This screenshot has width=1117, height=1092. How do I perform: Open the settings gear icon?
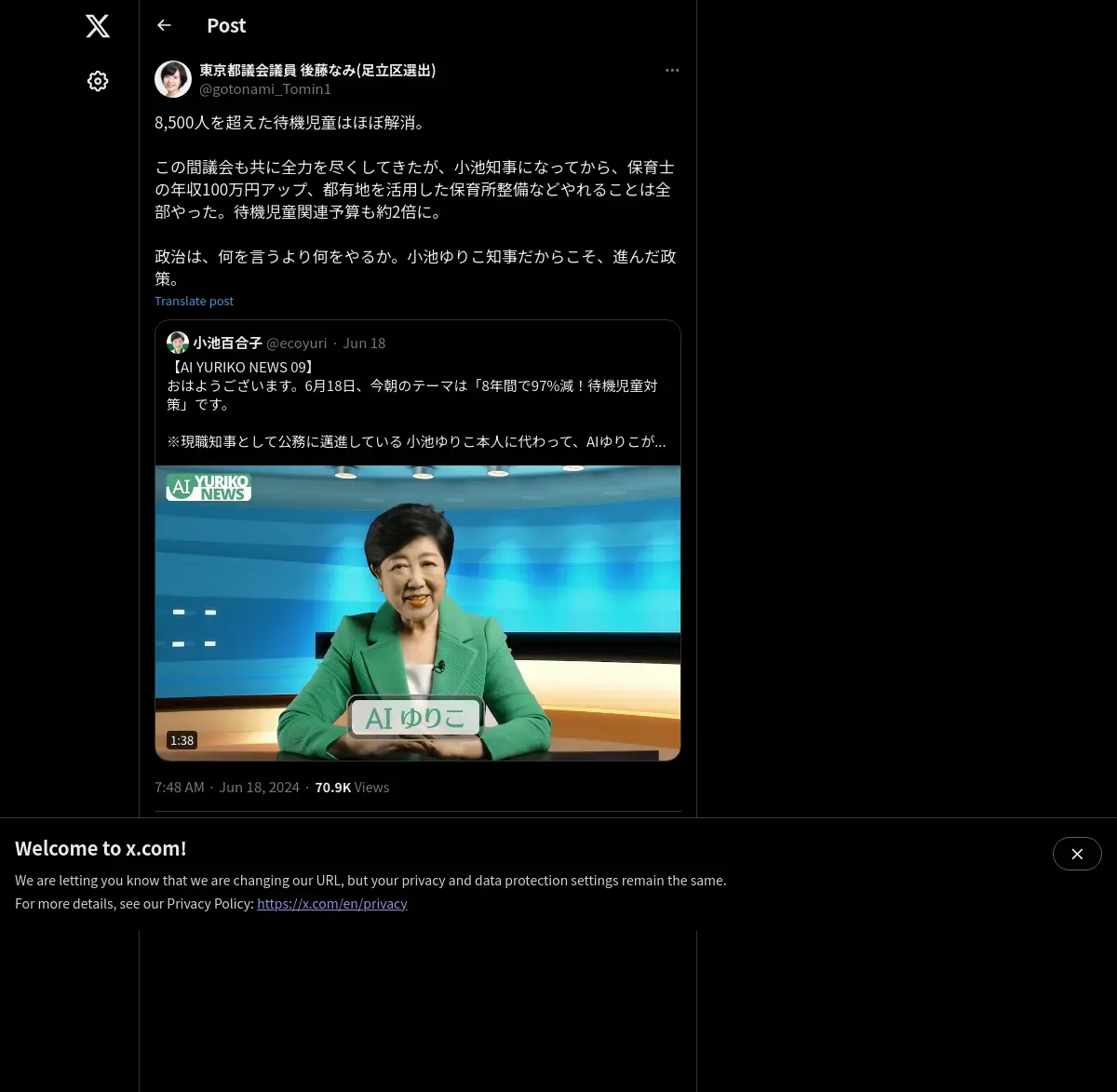click(98, 81)
